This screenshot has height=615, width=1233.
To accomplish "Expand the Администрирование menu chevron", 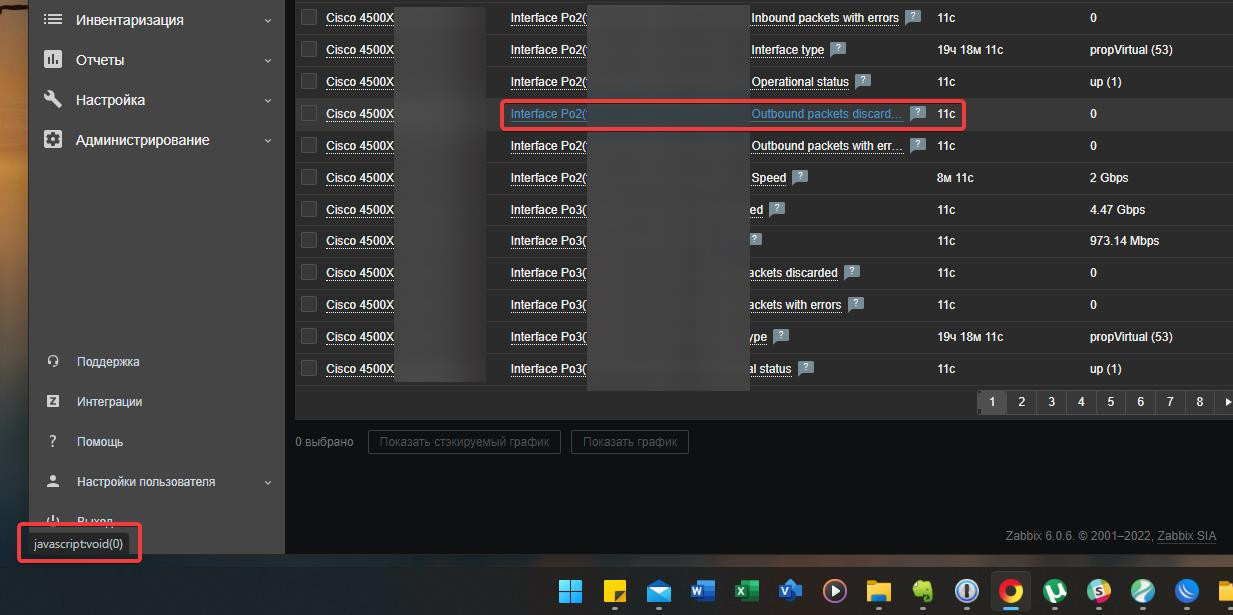I will click(268, 140).
